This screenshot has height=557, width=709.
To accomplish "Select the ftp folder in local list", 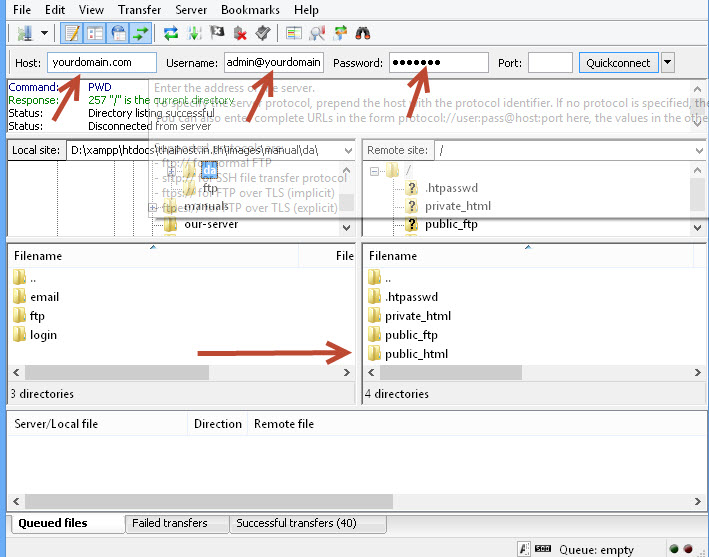I will tap(37, 316).
